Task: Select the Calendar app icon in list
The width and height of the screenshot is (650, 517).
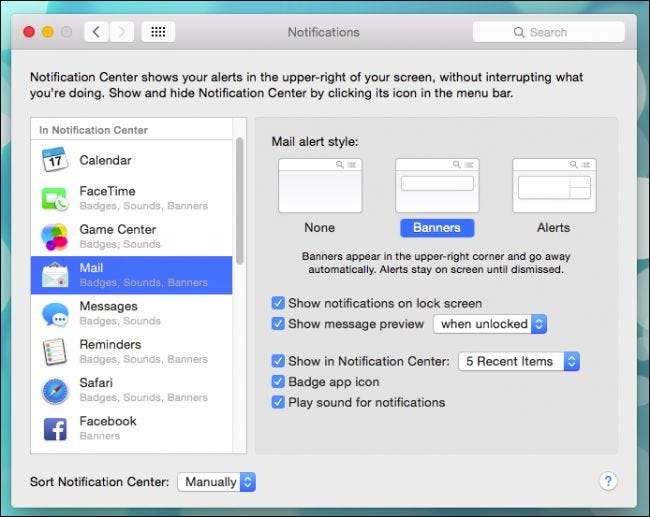Action: tap(54, 160)
